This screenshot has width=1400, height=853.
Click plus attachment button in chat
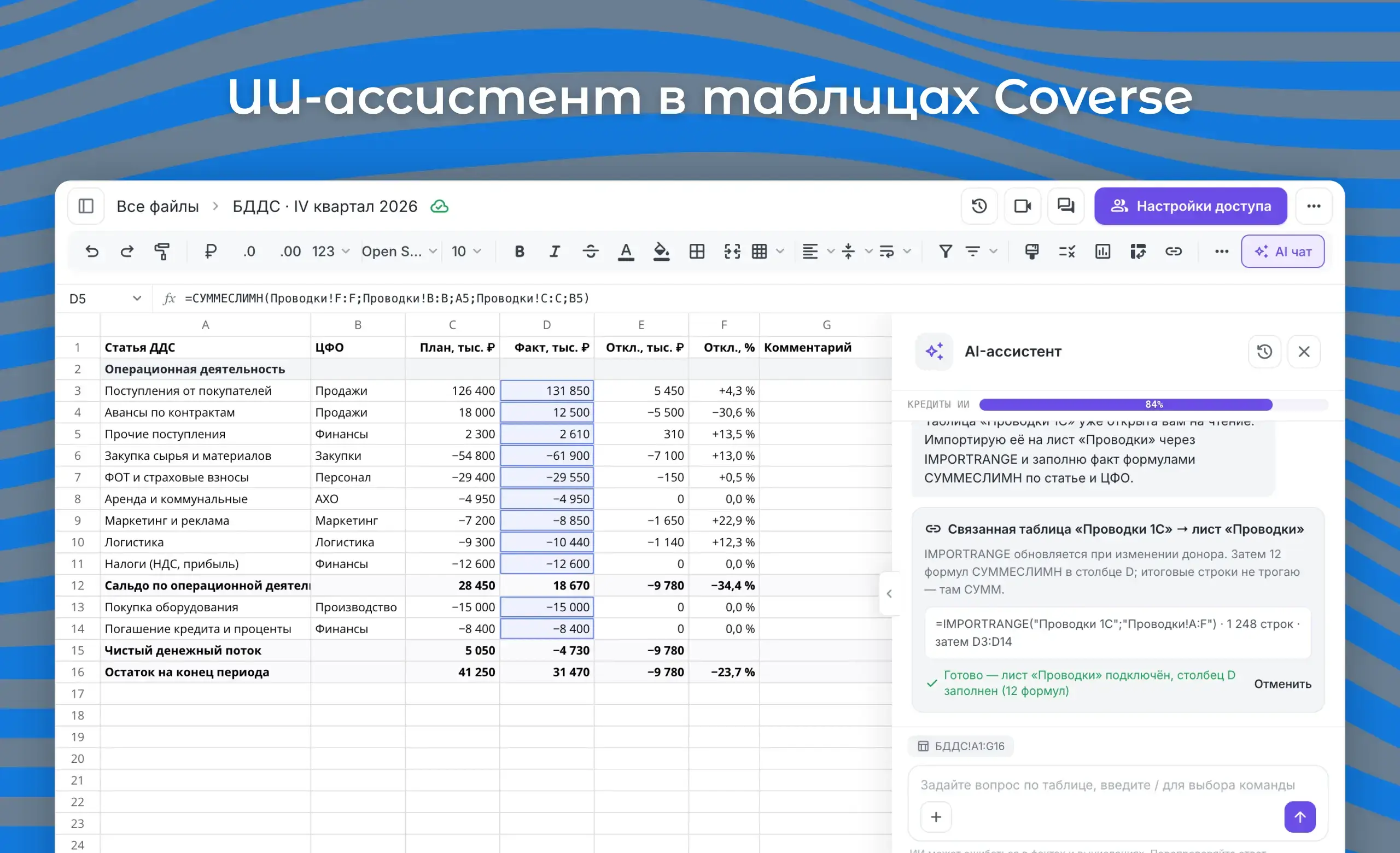pos(936,817)
